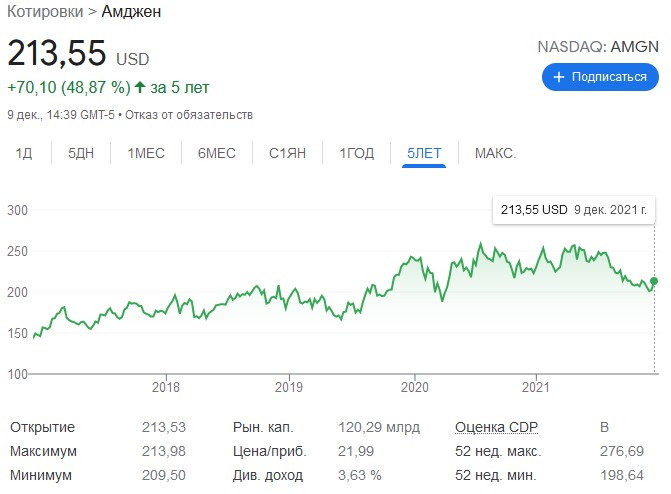Select the active 5ЛЕТ tab
The image size is (671, 494).
(x=424, y=153)
